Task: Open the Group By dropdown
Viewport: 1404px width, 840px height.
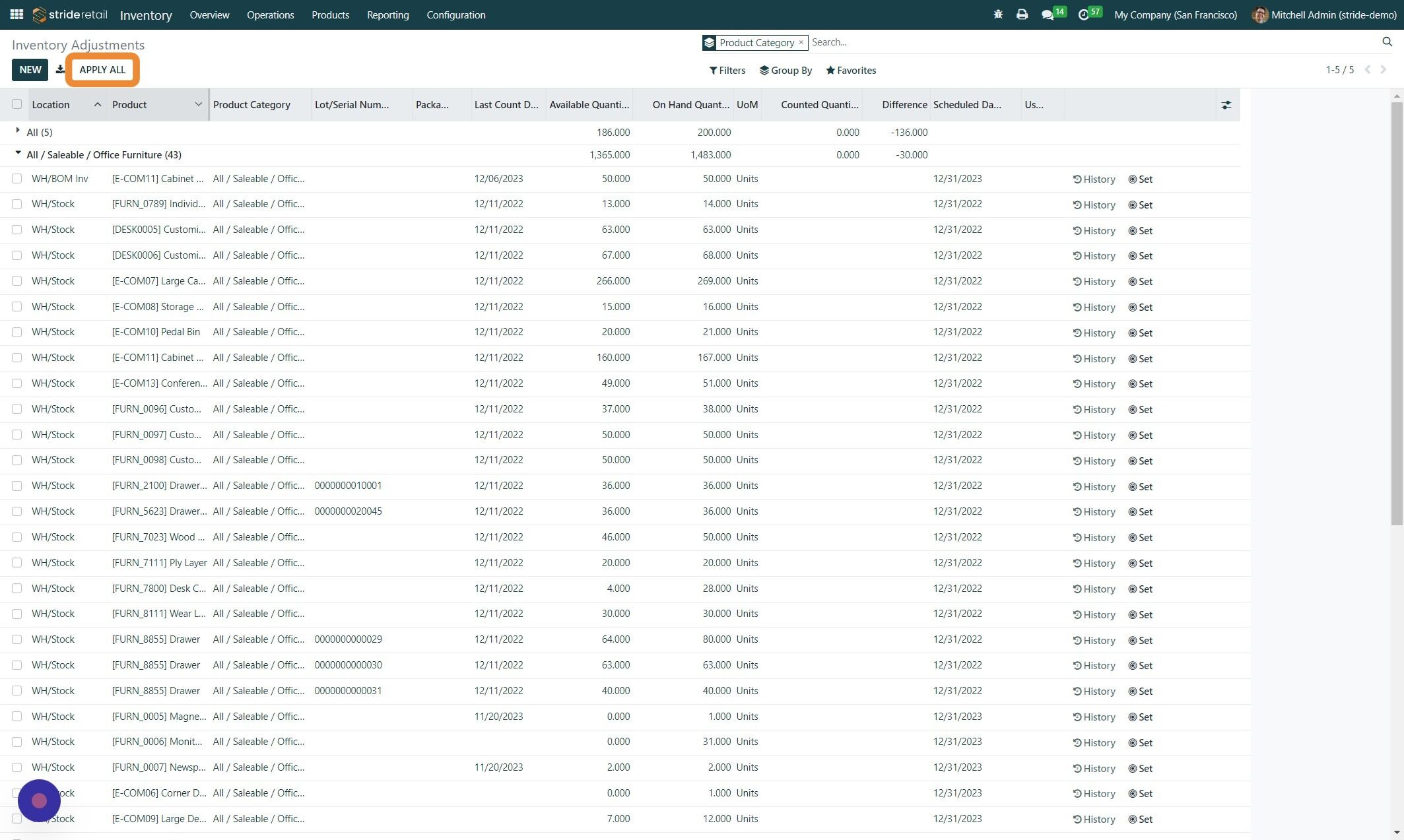Action: [x=786, y=71]
